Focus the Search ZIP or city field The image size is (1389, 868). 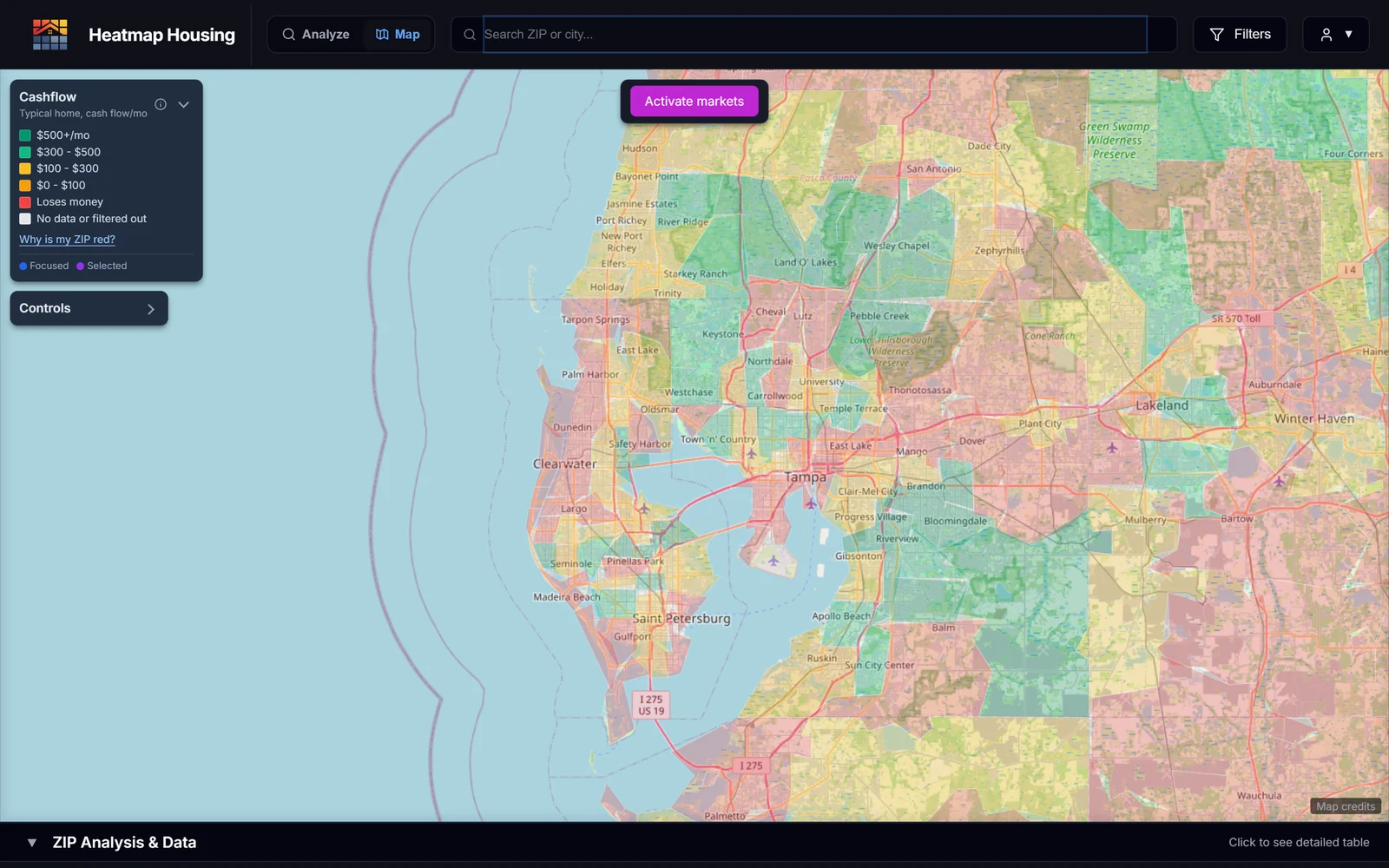pos(814,35)
